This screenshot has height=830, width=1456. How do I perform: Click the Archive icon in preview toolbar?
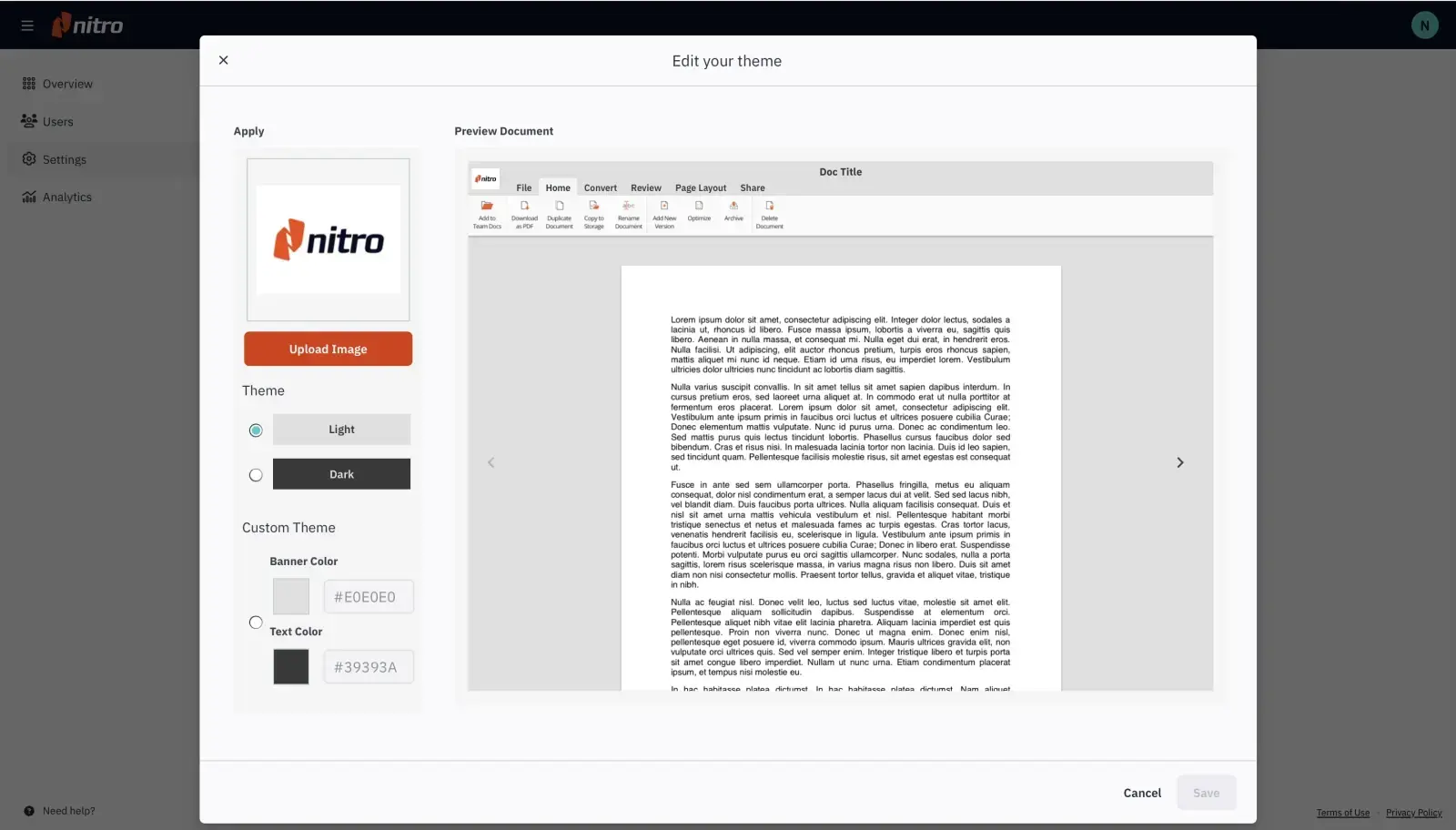(x=733, y=207)
